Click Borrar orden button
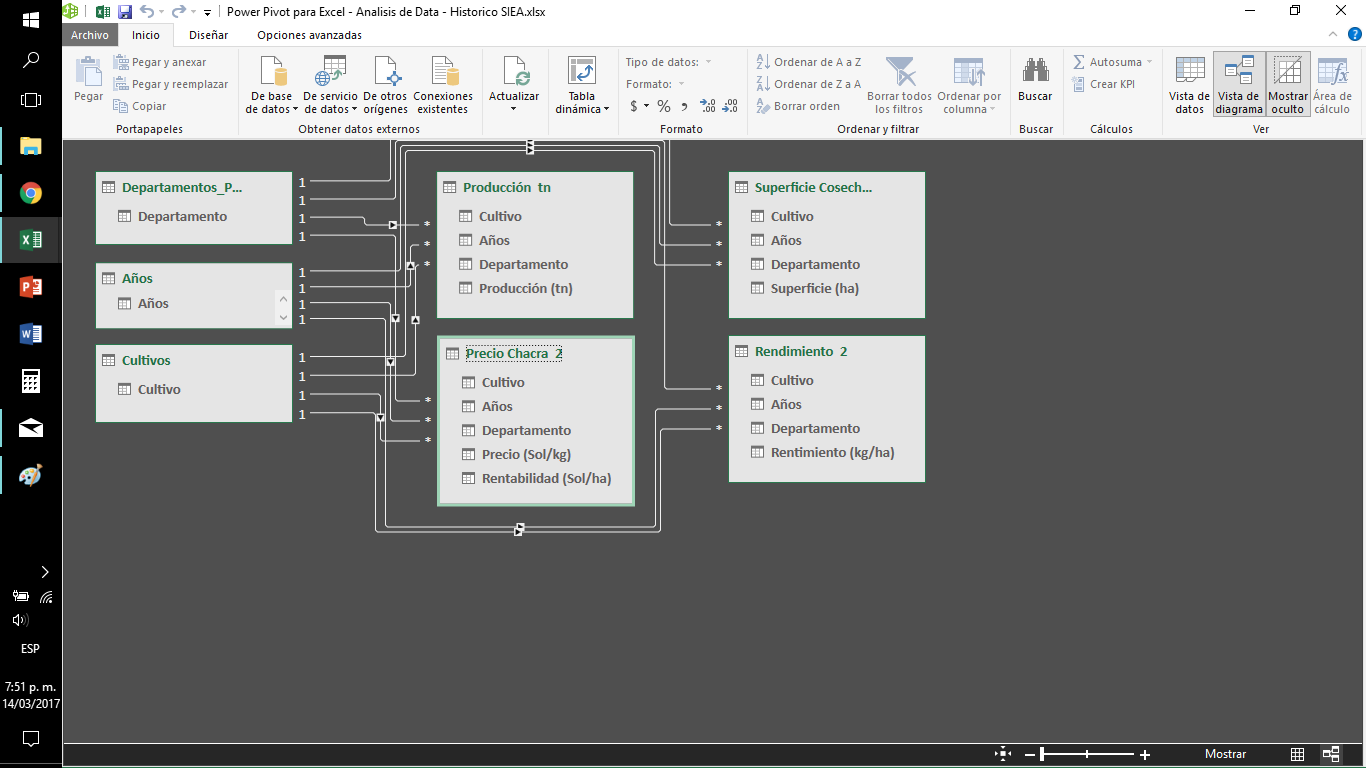This screenshot has height=768, width=1366. tap(798, 106)
